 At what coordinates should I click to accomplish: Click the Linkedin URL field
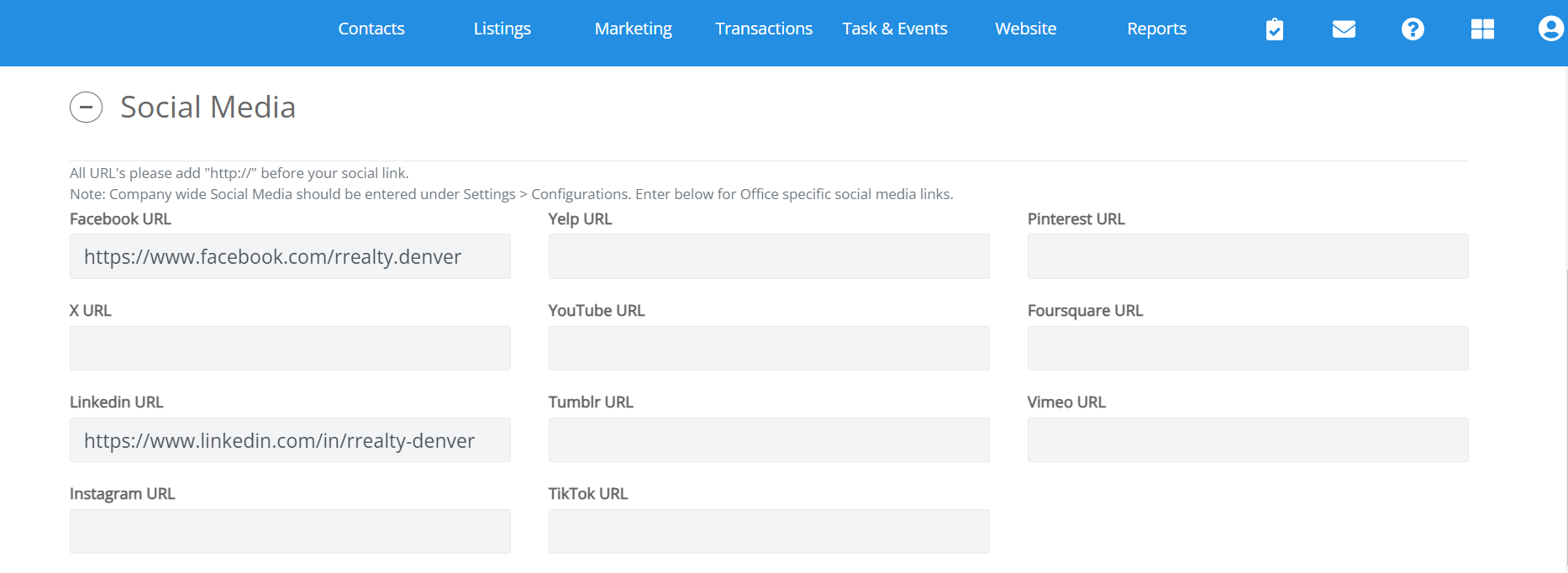coord(290,440)
